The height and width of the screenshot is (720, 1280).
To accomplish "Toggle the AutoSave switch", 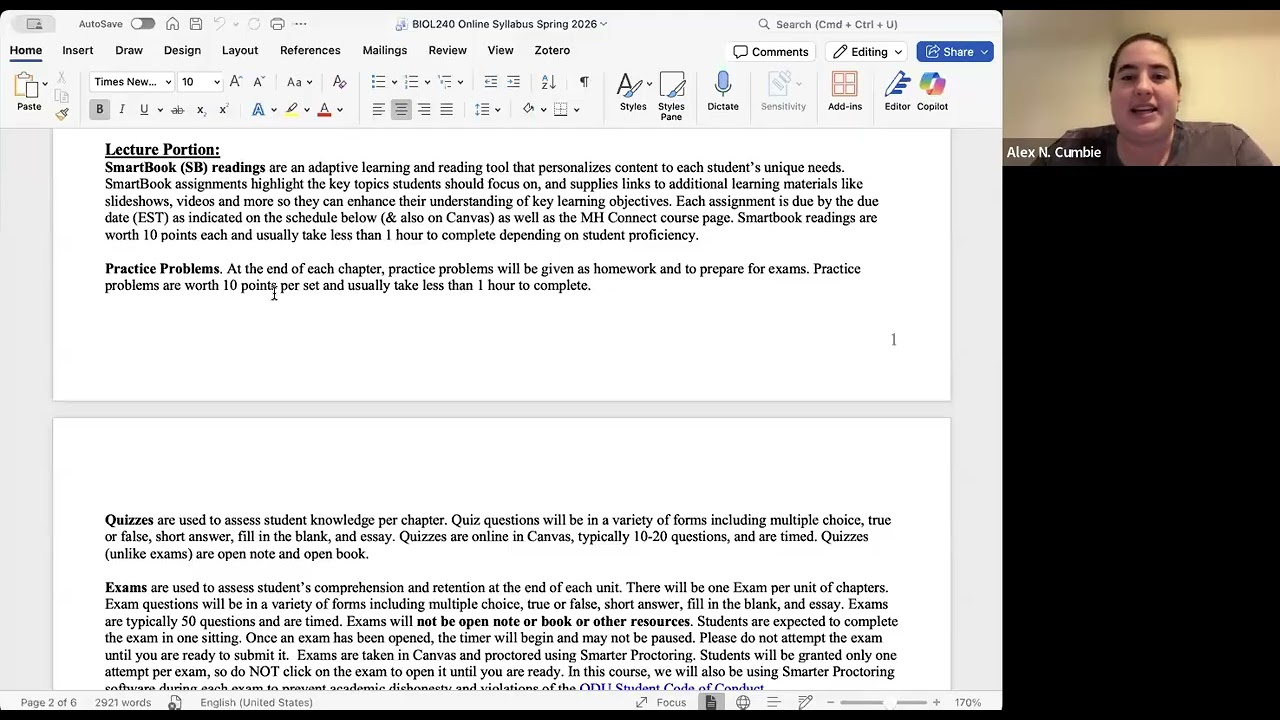I will pyautogui.click(x=142, y=24).
